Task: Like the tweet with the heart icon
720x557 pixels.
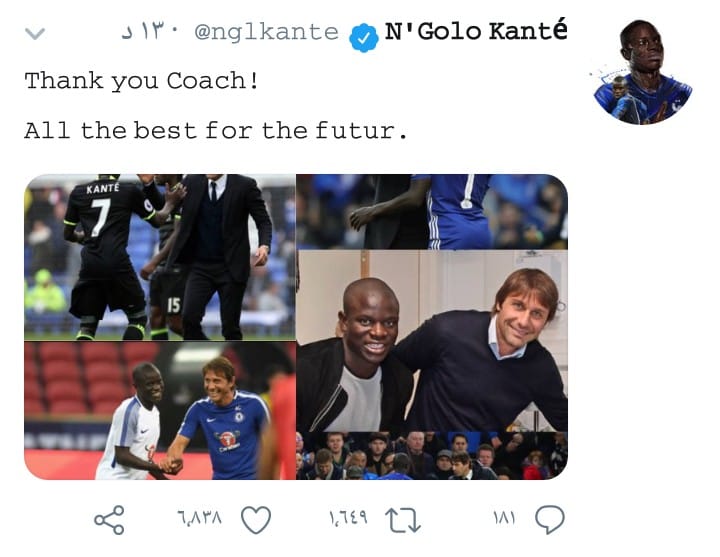Action: pyautogui.click(x=256, y=520)
